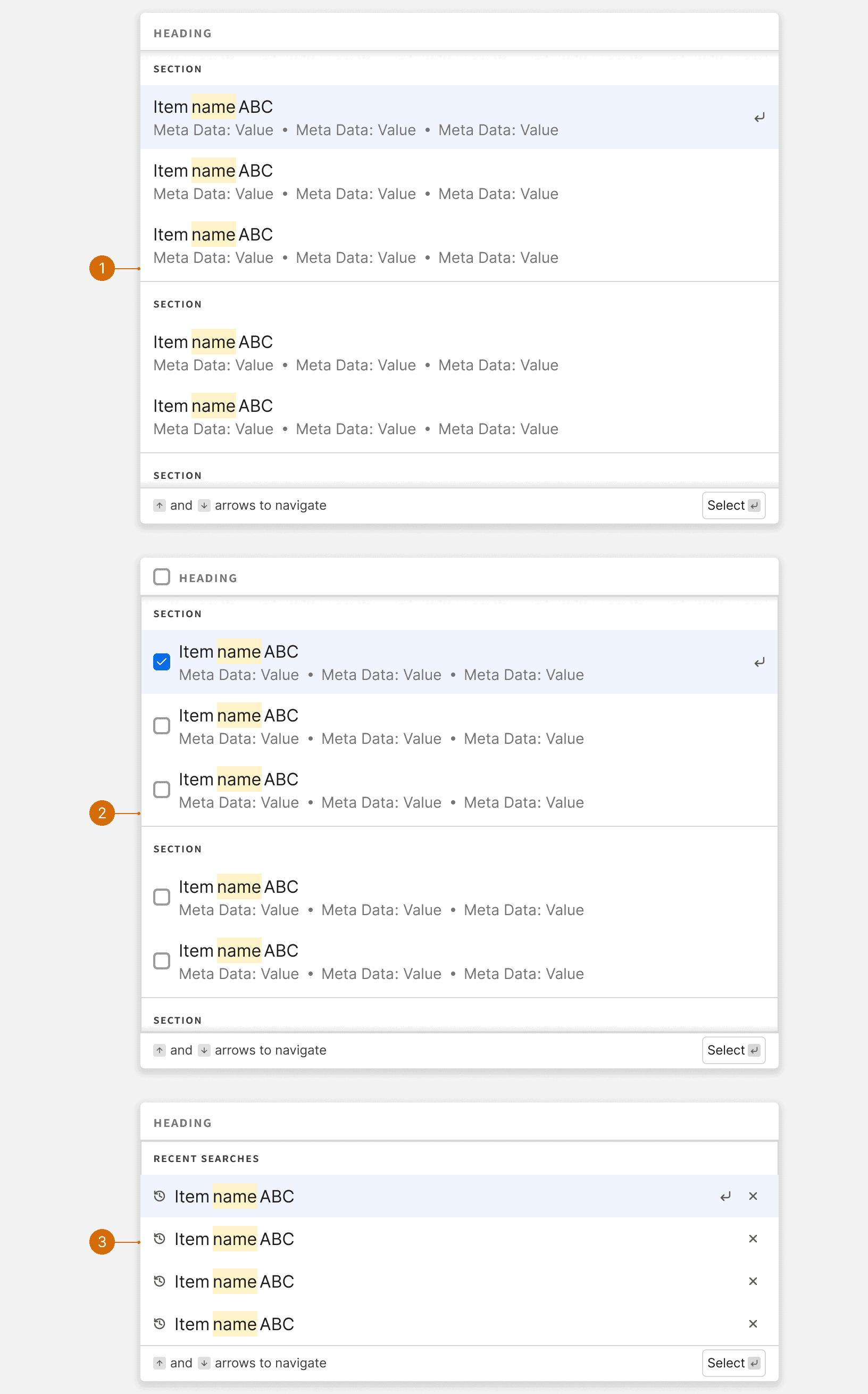Click annotation marker number 2
This screenshot has width=868, height=1394.
[x=102, y=813]
